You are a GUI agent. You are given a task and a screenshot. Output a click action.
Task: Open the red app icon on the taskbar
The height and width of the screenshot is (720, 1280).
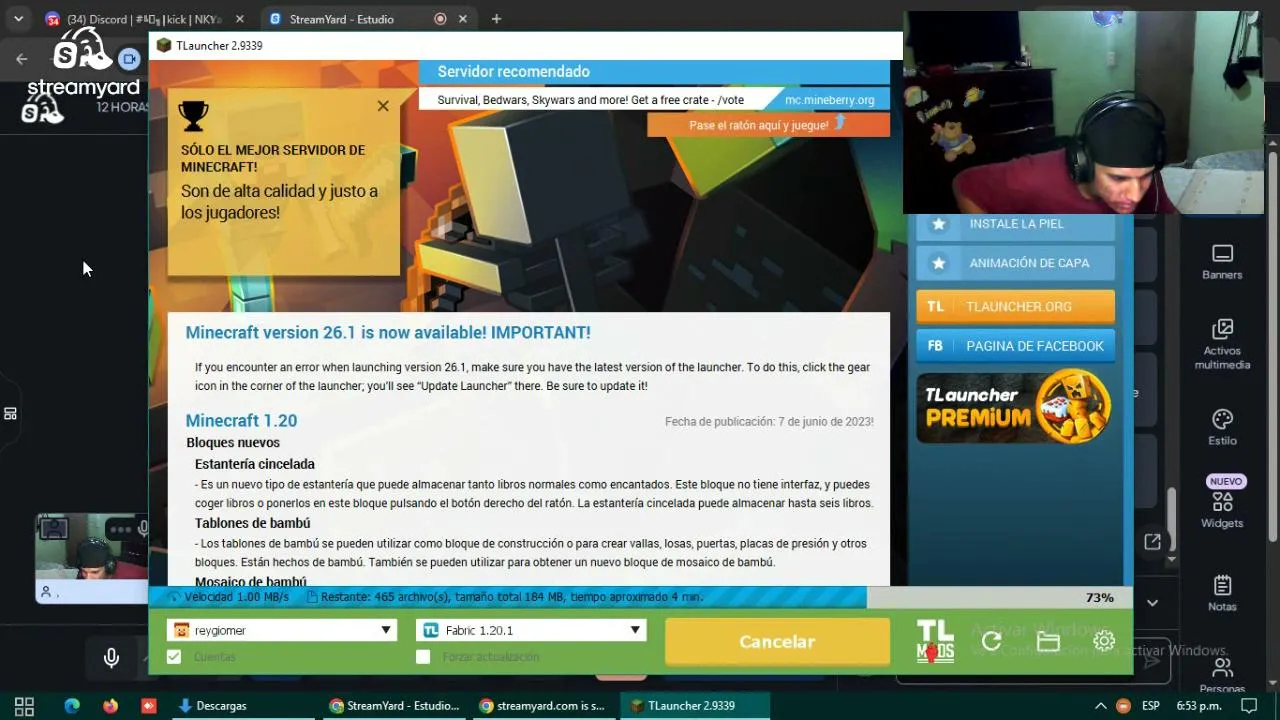[149, 706]
